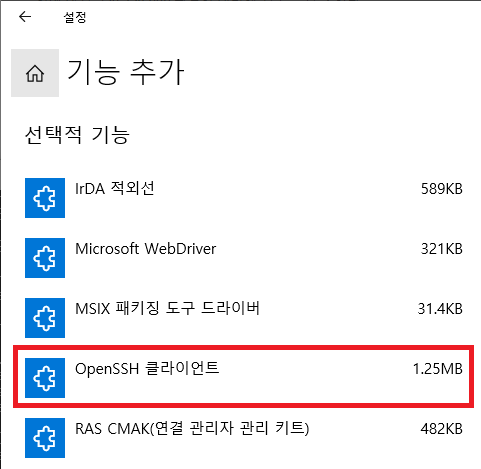
Task: Select the Microsoft WebDriver feature name
Action: point(146,249)
